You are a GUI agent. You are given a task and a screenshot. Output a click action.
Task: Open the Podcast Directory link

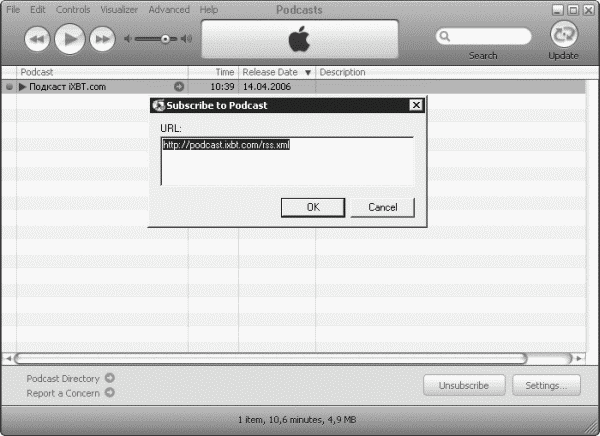pyautogui.click(x=63, y=379)
